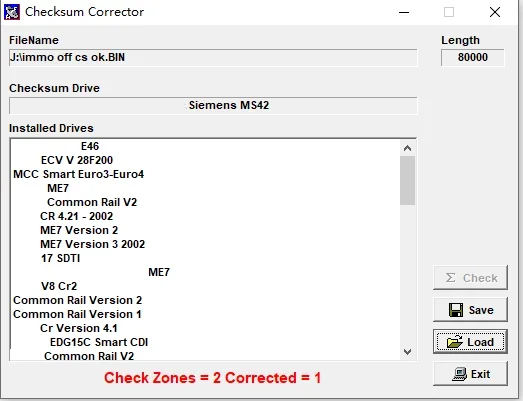Select ME7 Version 3 2002 entry
The height and width of the screenshot is (401, 523).
93,244
